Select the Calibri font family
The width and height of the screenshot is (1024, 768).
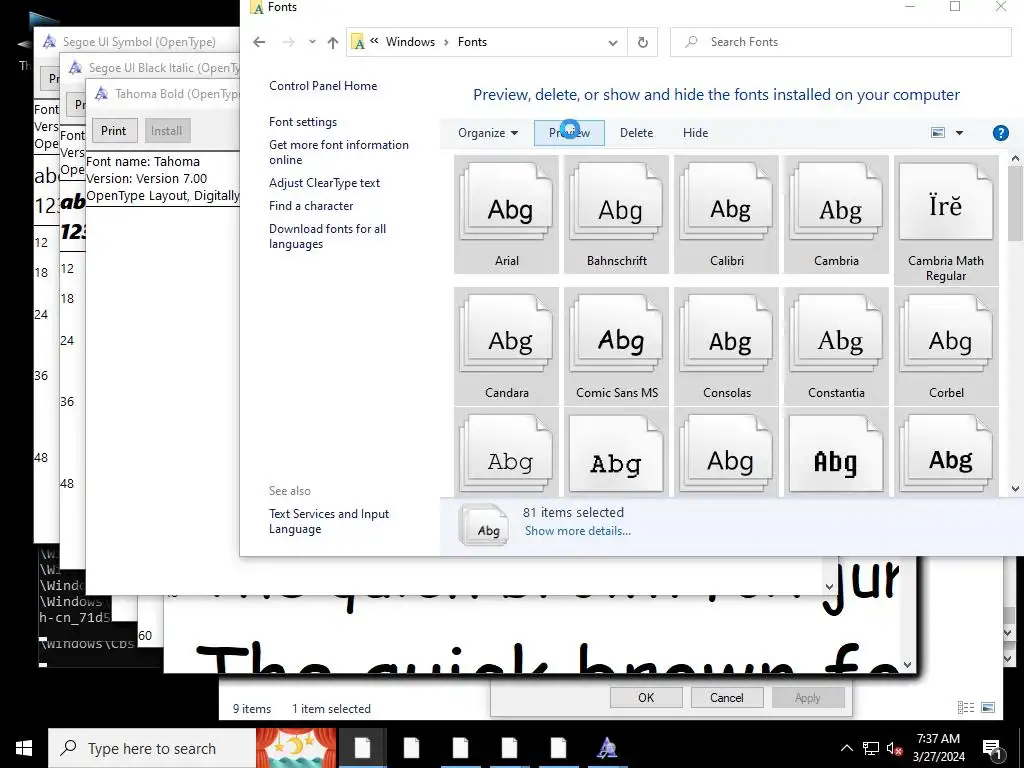(x=726, y=214)
